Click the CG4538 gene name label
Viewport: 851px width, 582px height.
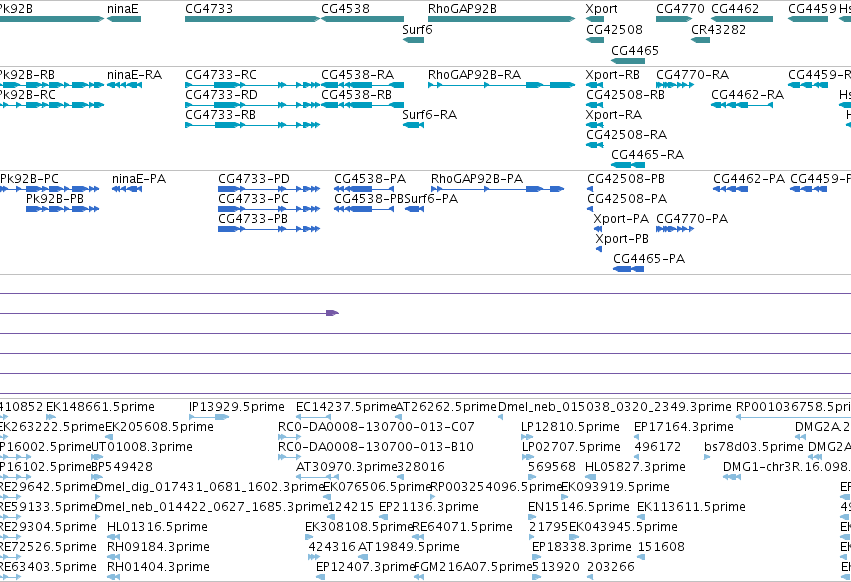[345, 9]
